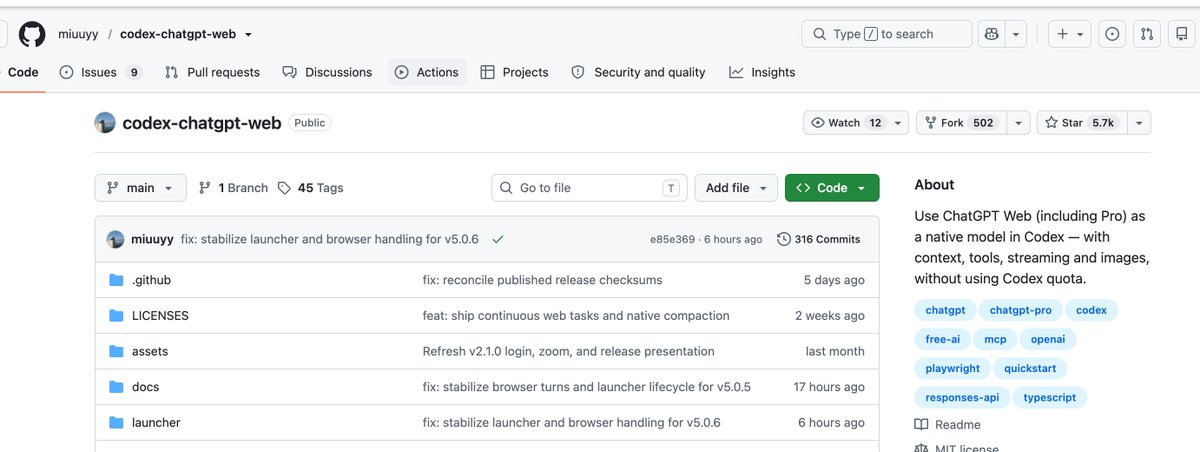Open the main branch selector
The height and width of the screenshot is (452, 1200).
point(141,188)
